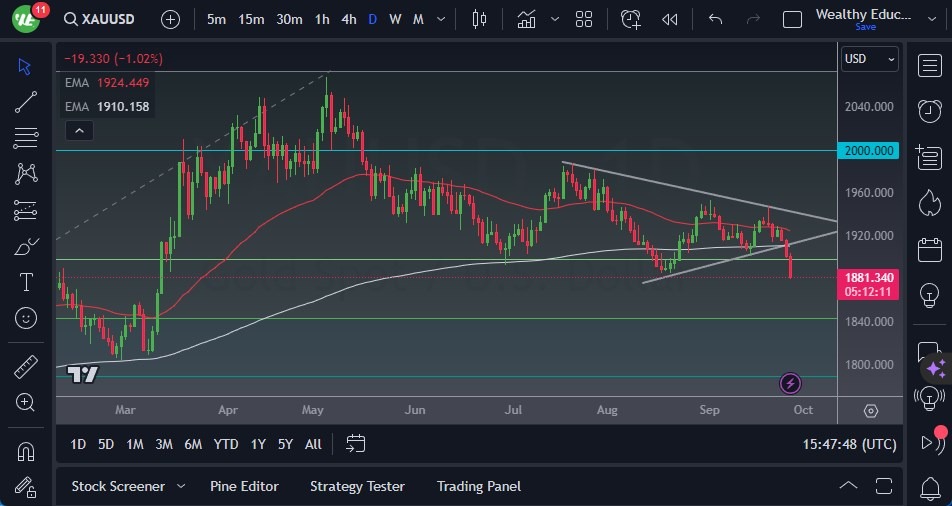Open the USD currency dropdown
This screenshot has width=952, height=506.
(x=869, y=59)
